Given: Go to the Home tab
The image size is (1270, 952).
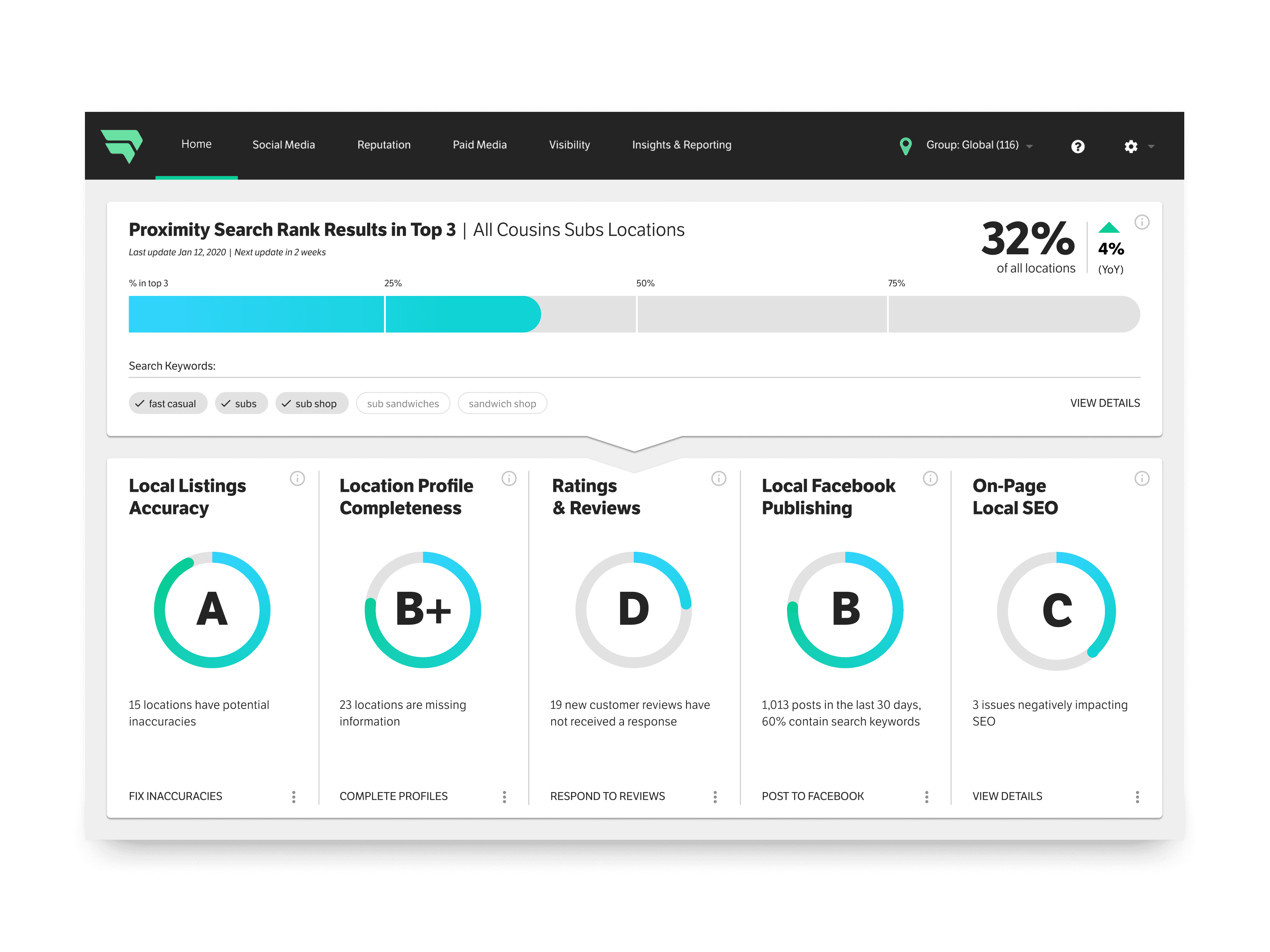Looking at the screenshot, I should [x=196, y=144].
